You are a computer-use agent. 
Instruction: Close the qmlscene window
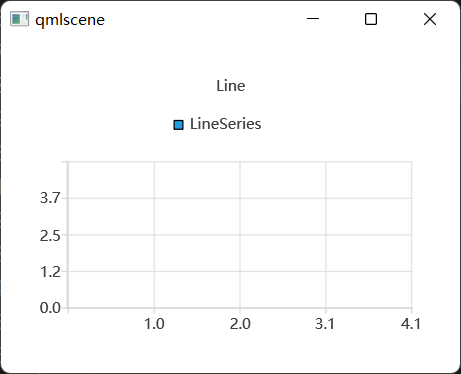430,19
